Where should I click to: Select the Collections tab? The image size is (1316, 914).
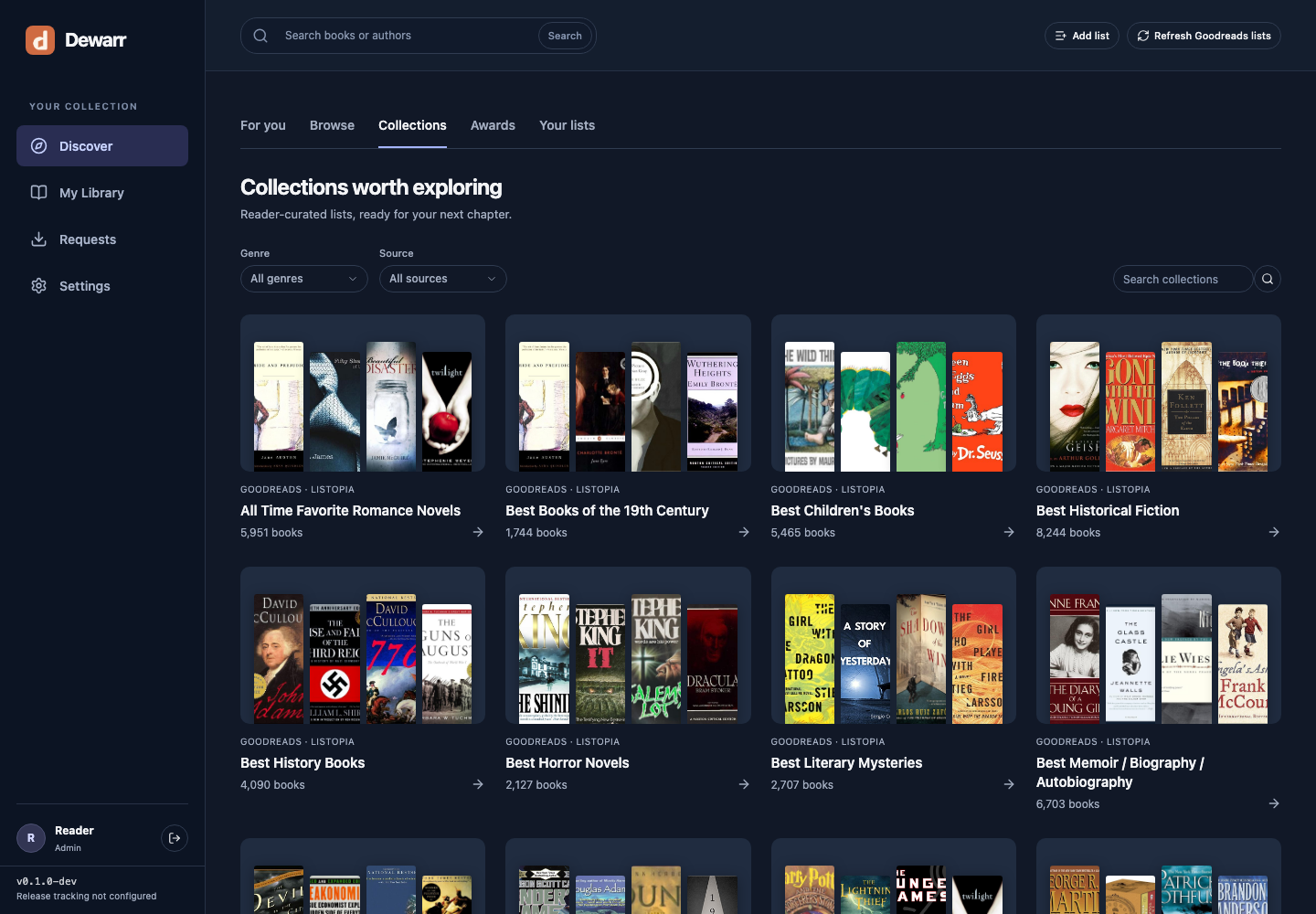click(x=412, y=125)
